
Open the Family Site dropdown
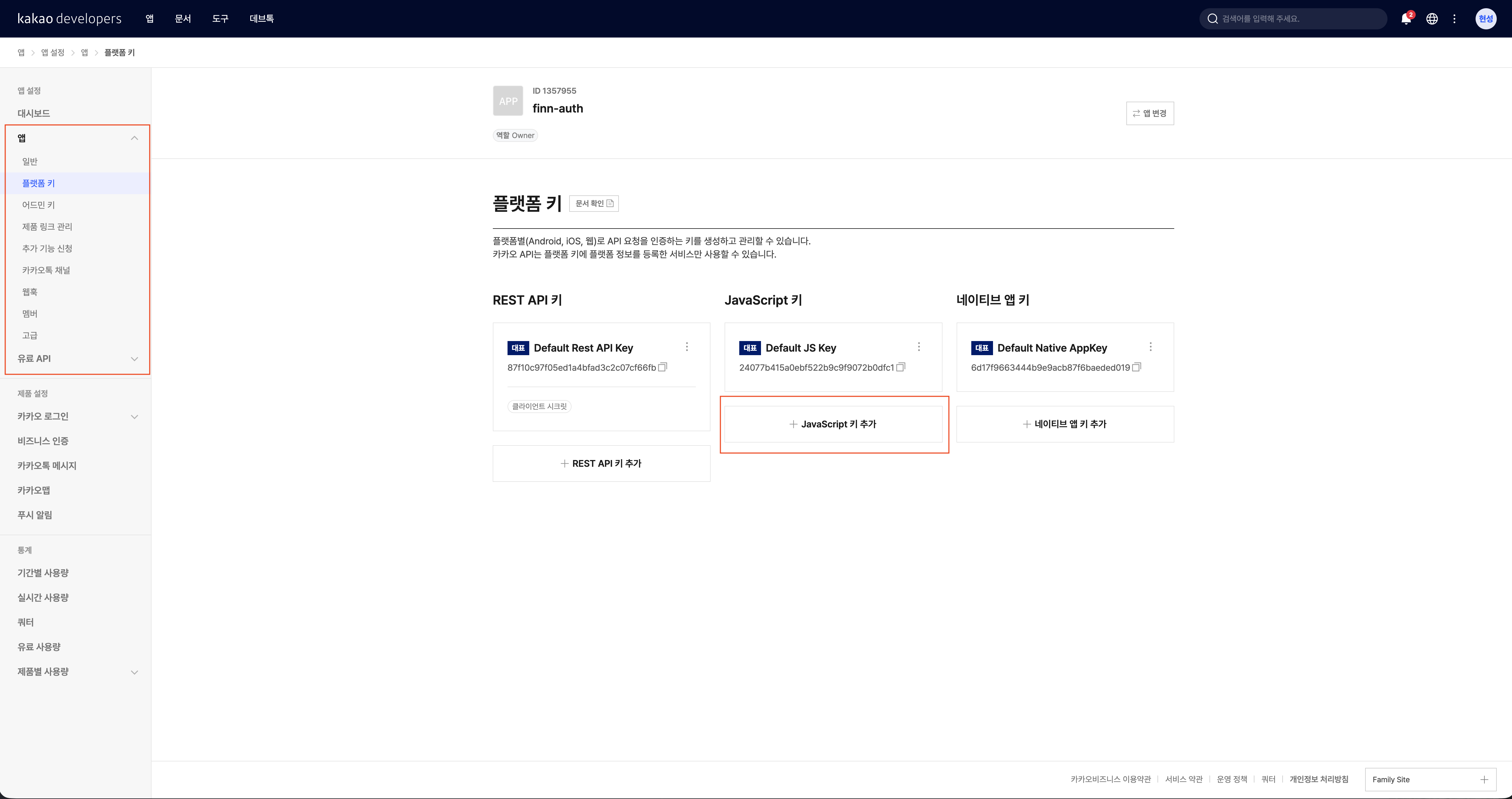tap(1430, 780)
